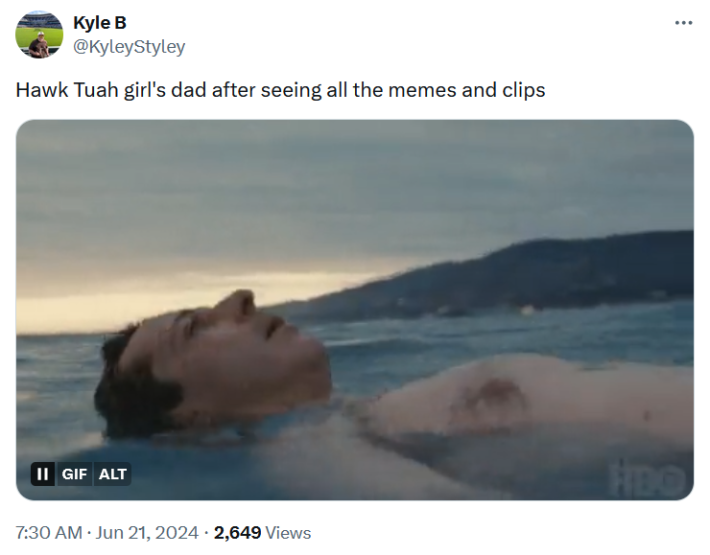Click the Kyle B display name
Viewport: 710px width, 555px height.
pyautogui.click(x=100, y=23)
